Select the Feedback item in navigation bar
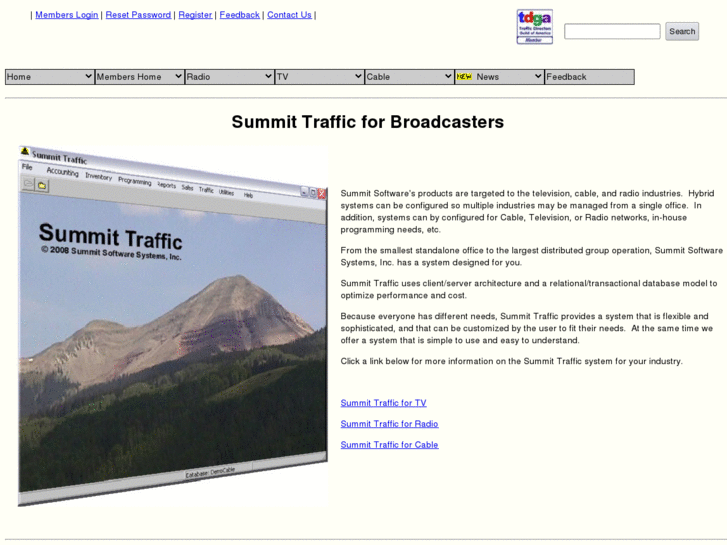The width and height of the screenshot is (727, 545). coord(589,77)
